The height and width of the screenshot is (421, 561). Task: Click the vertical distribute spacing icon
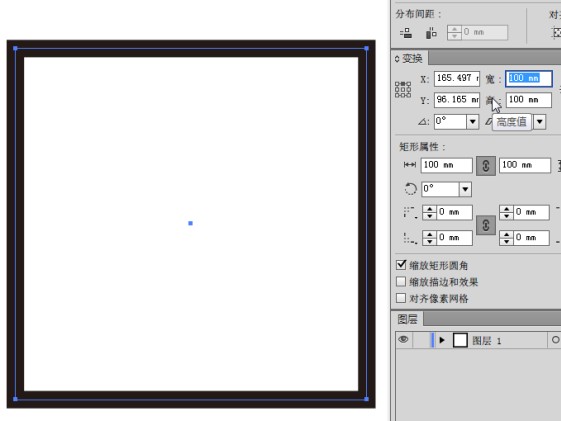point(406,33)
